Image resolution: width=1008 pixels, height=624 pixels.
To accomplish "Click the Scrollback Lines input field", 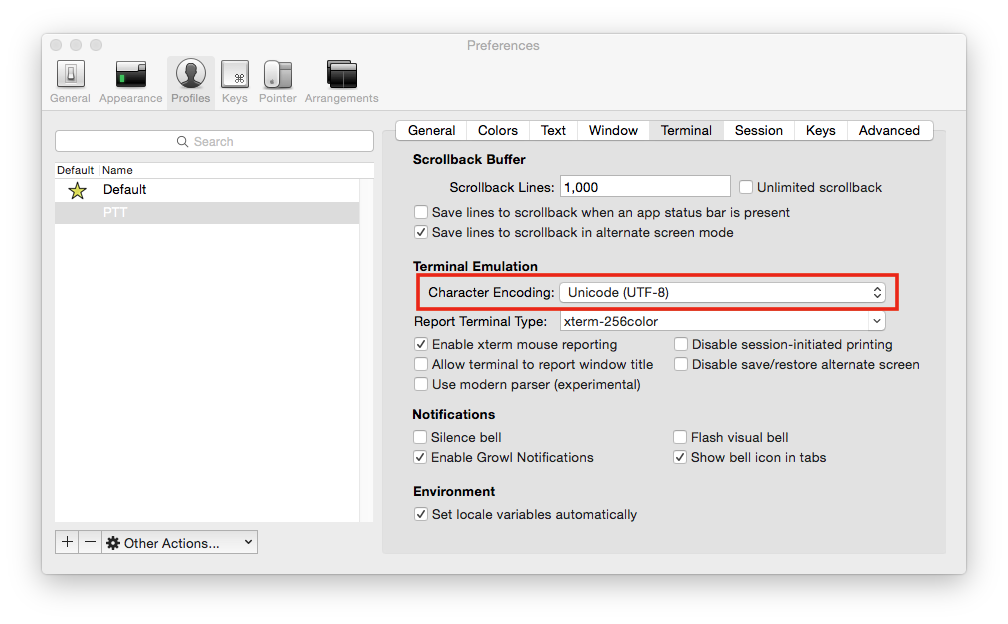I will coord(645,186).
